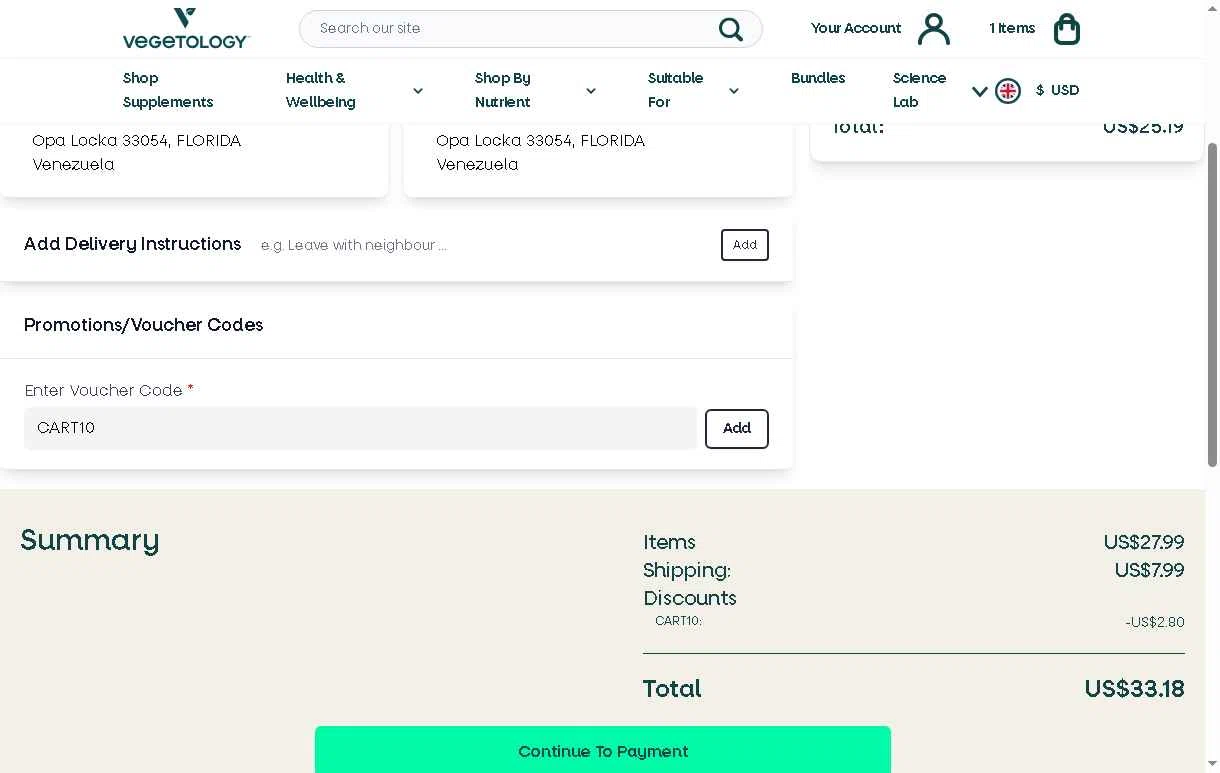Expand the Suitable For chevron

(734, 91)
